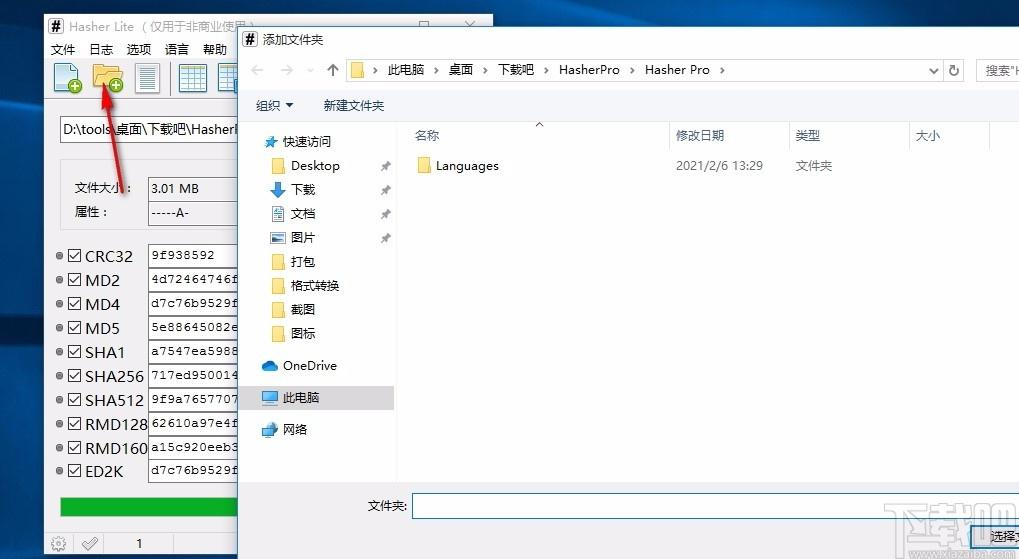This screenshot has width=1019, height=559.
Task: Open 帮助 menu in Hasher Lite
Action: click(214, 49)
